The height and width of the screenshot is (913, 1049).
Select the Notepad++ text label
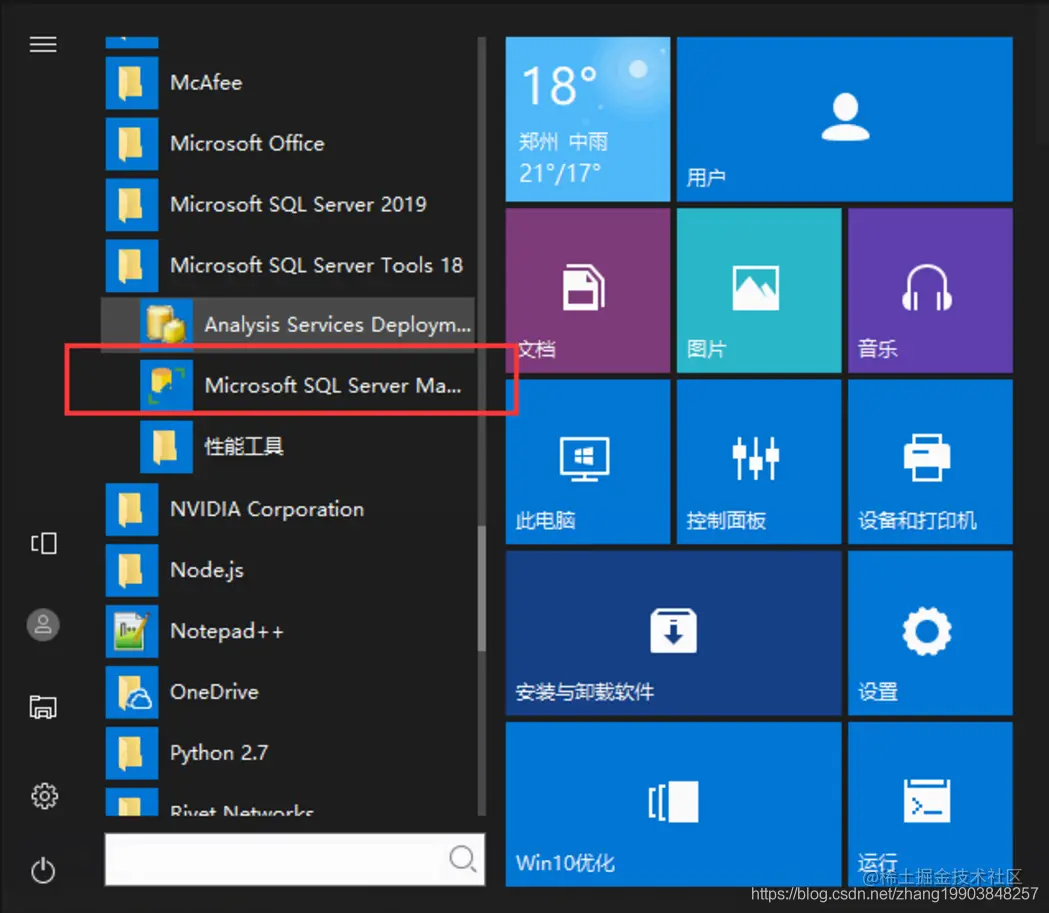coord(227,631)
